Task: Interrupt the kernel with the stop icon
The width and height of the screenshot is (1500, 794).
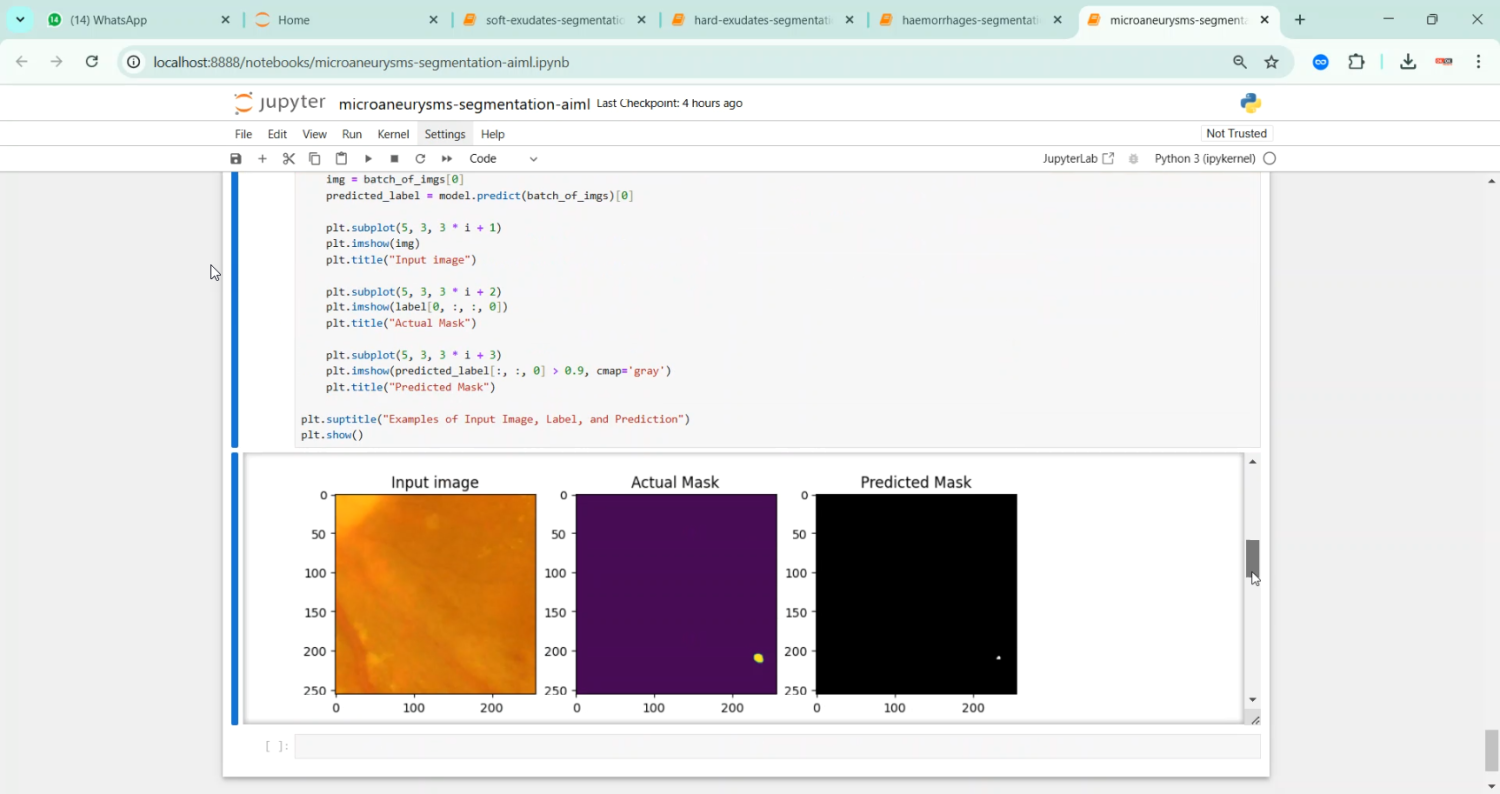Action: point(394,159)
